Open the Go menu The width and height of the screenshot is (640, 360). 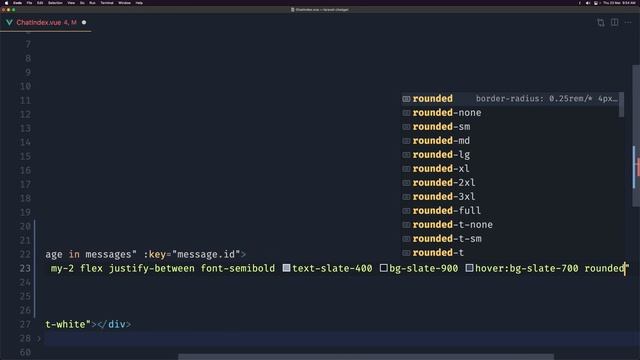(82, 3)
